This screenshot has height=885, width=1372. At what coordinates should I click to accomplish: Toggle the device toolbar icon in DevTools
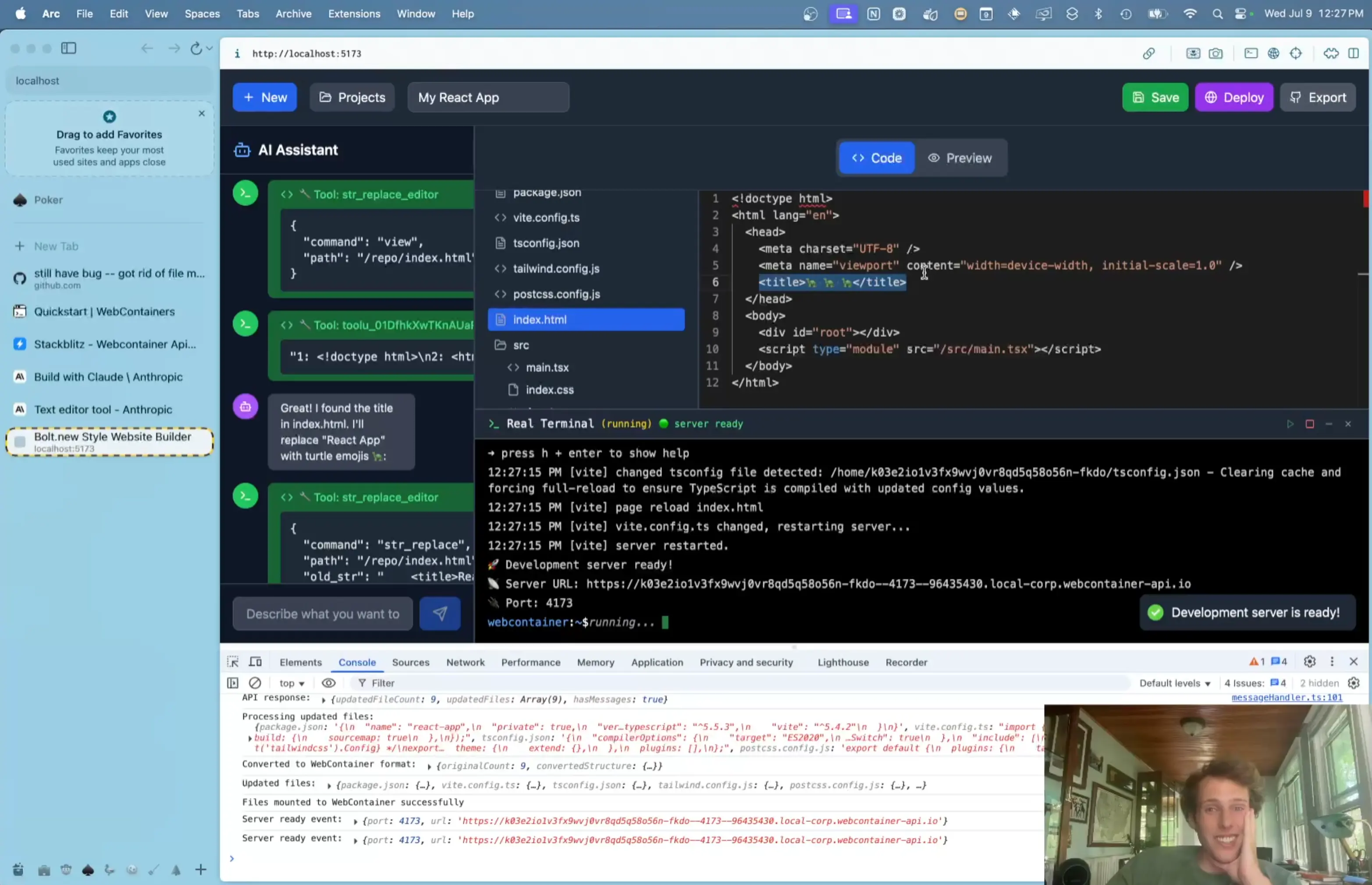click(256, 662)
